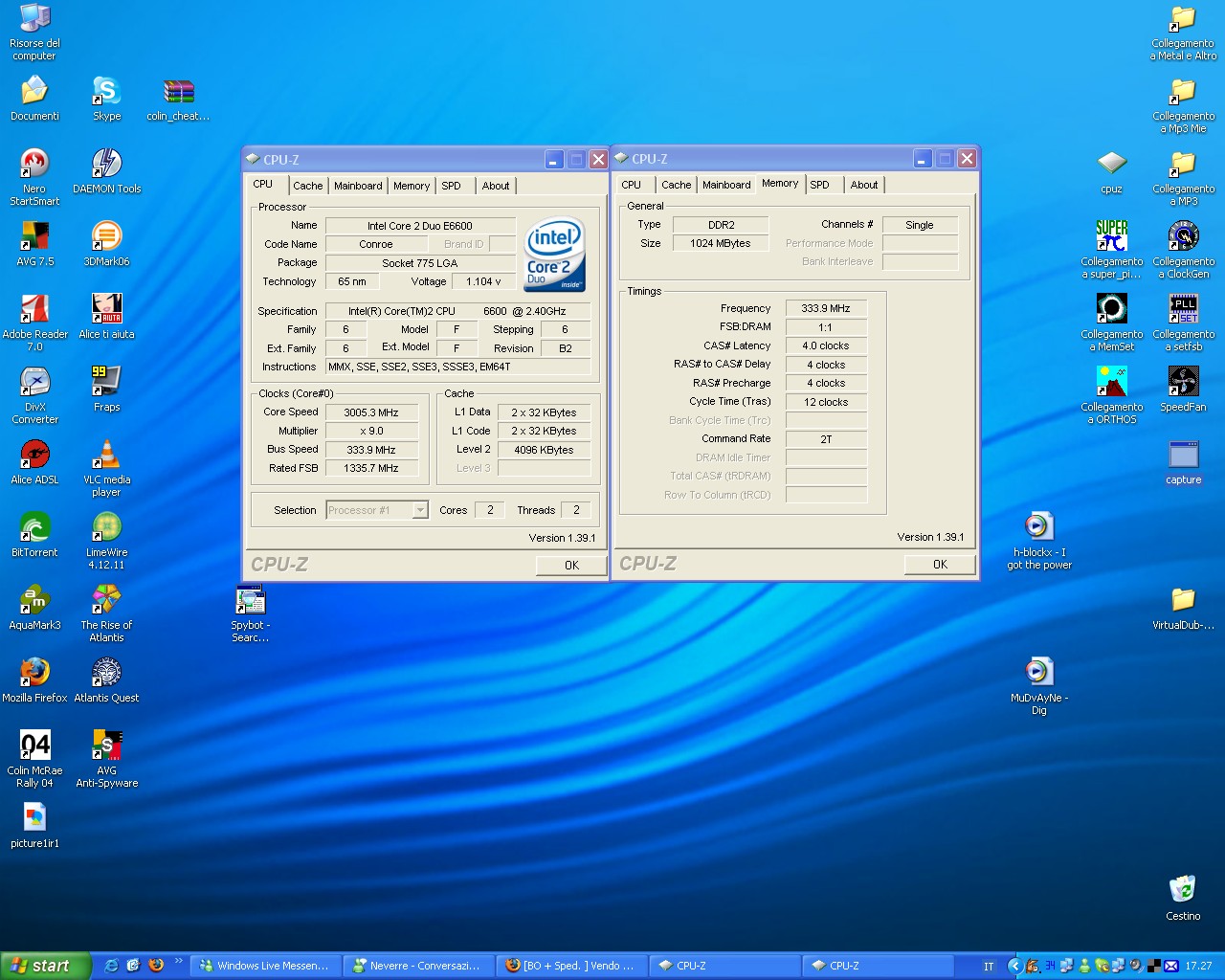
Task: Open AquaMark3 desktop shortcut
Action: [34, 600]
